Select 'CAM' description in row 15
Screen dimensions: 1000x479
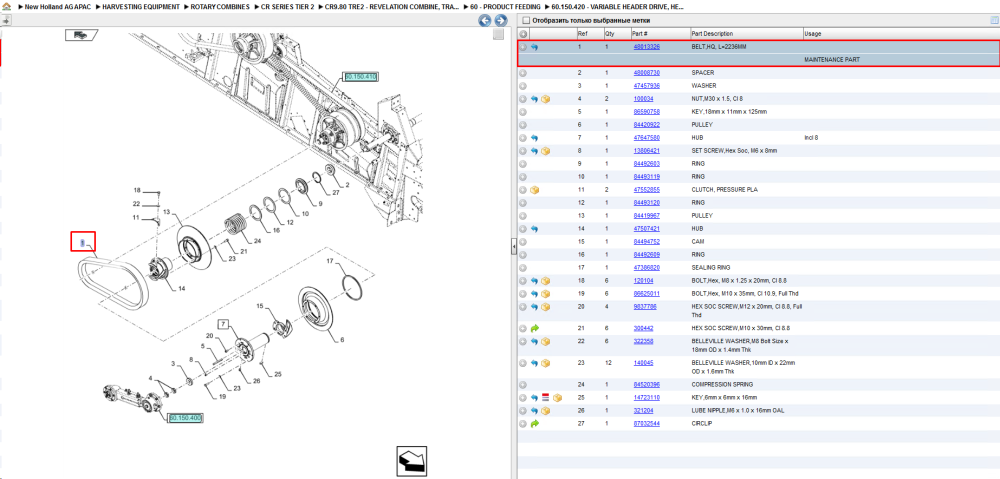click(697, 242)
